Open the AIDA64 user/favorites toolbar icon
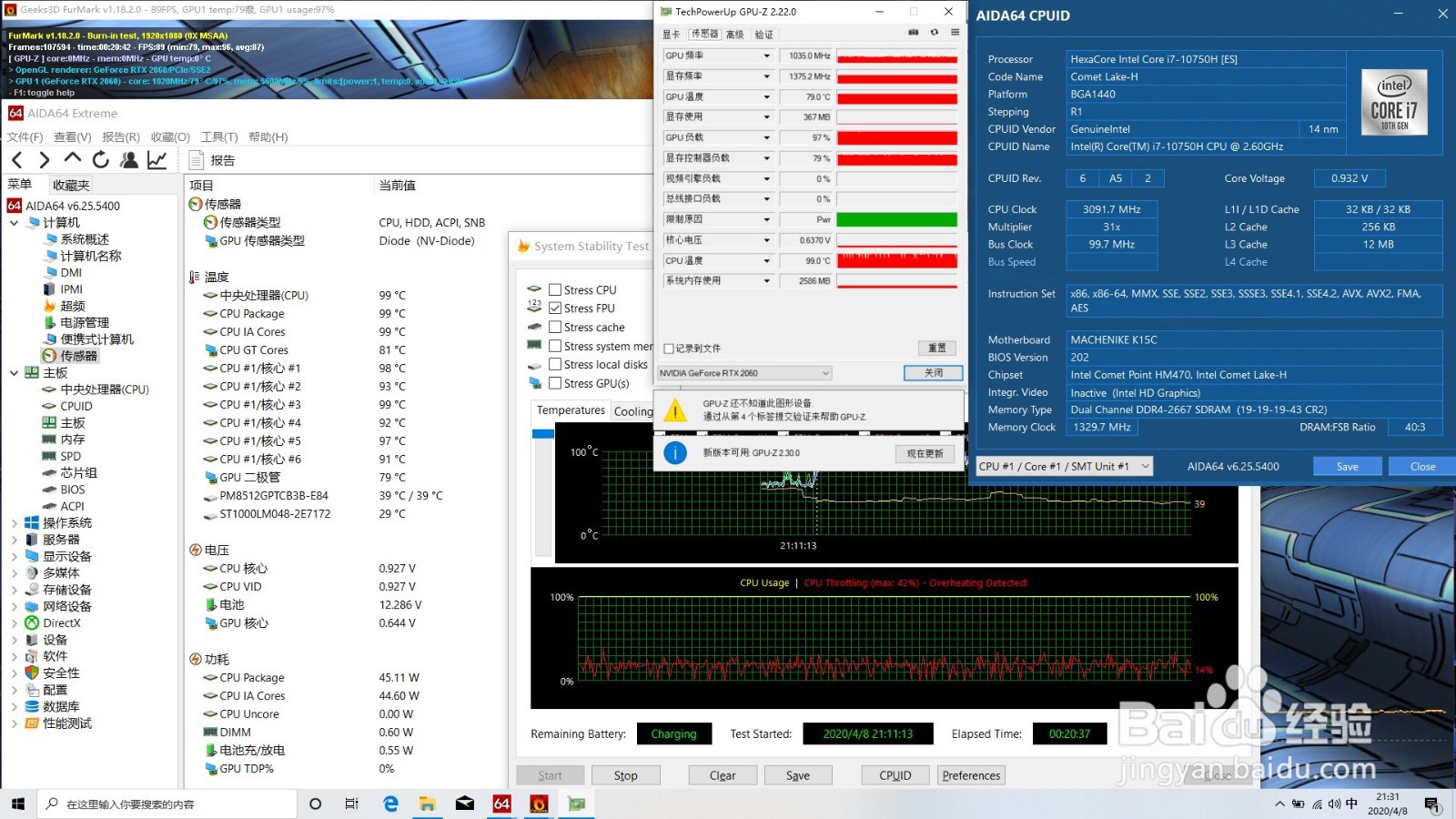 [129, 160]
